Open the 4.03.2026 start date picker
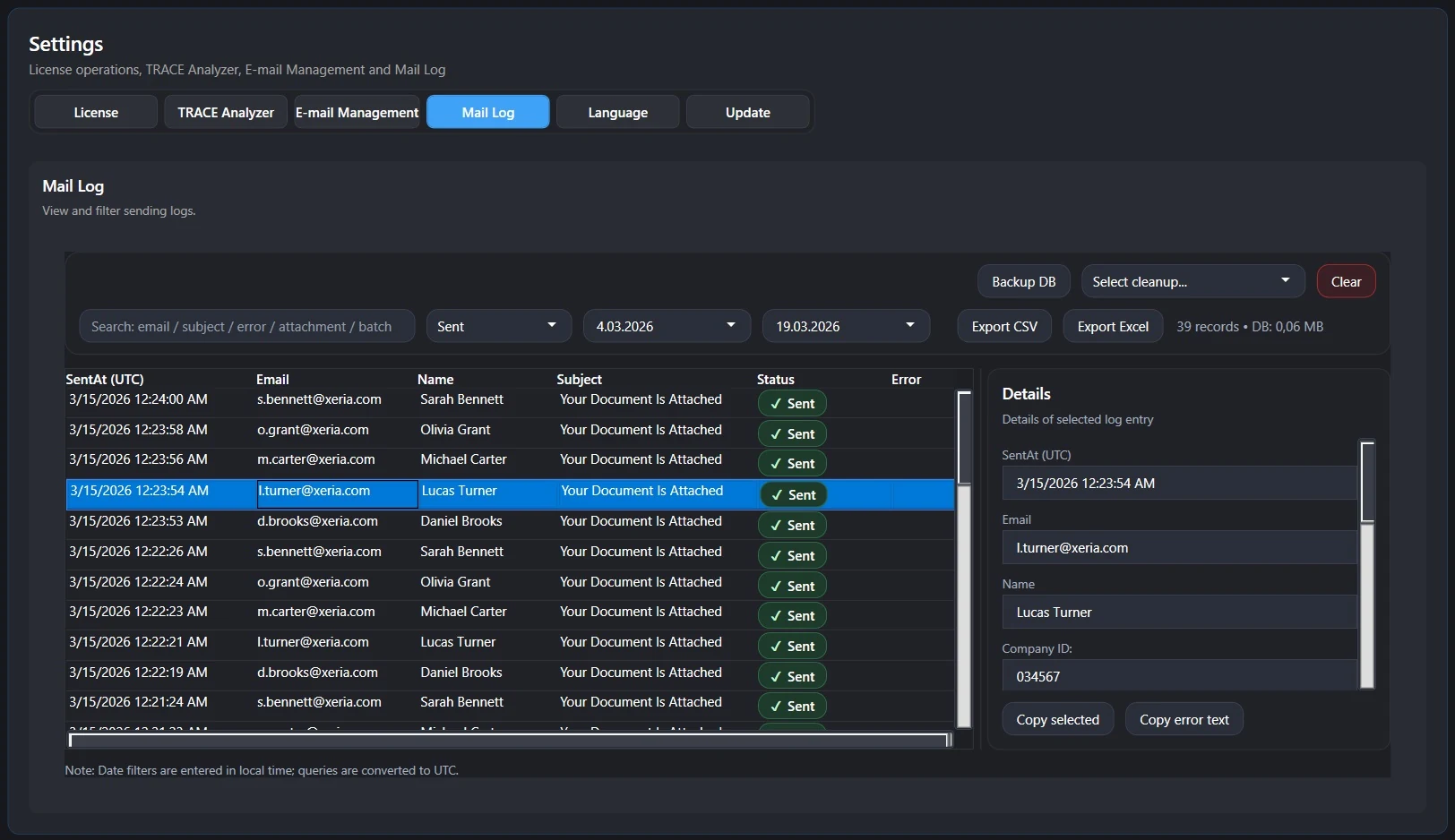Screen dimensions: 1455x840 pyautogui.click(x=667, y=327)
